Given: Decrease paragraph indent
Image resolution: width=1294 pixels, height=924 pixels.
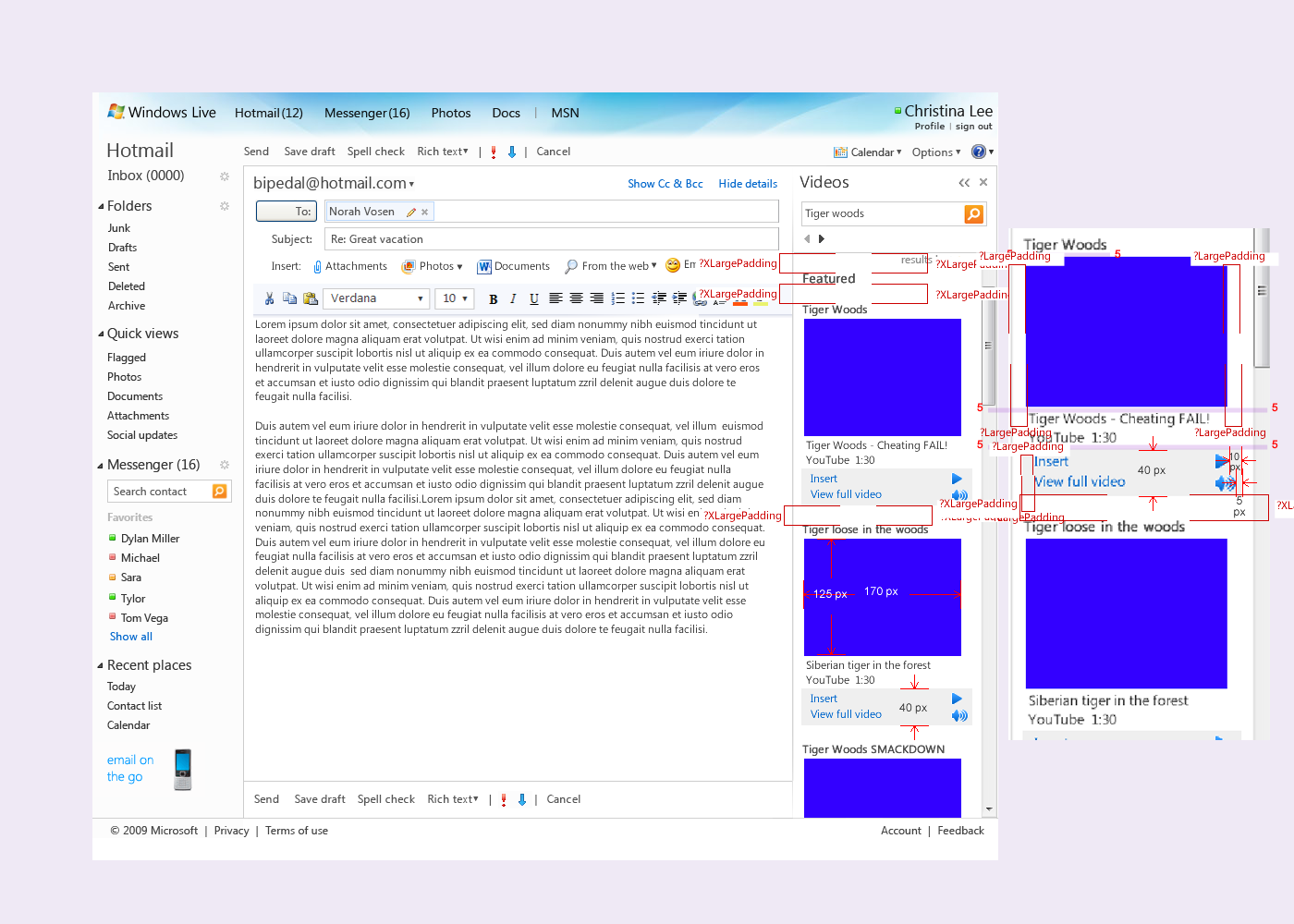Looking at the screenshot, I should tap(659, 298).
